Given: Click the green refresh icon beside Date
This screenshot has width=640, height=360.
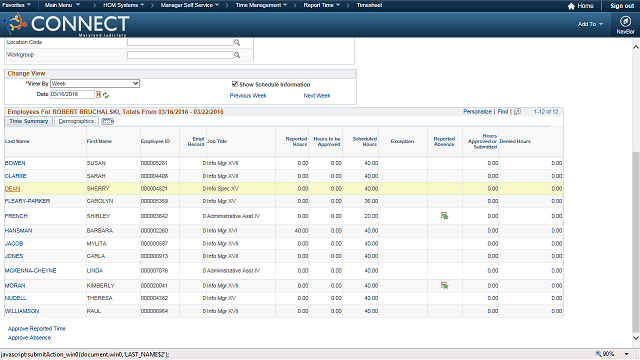Looking at the screenshot, I should point(106,95).
